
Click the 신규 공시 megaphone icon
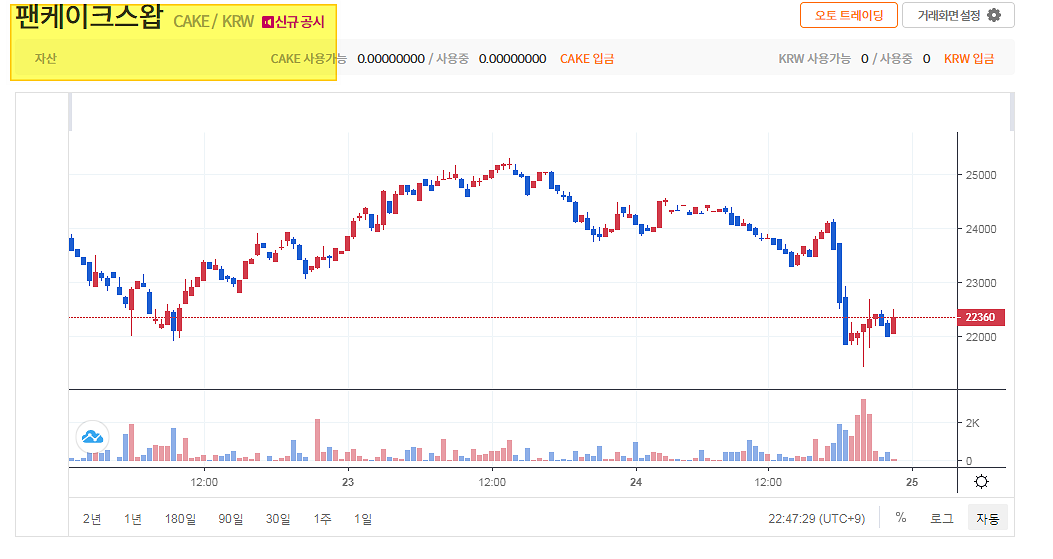coord(267,23)
